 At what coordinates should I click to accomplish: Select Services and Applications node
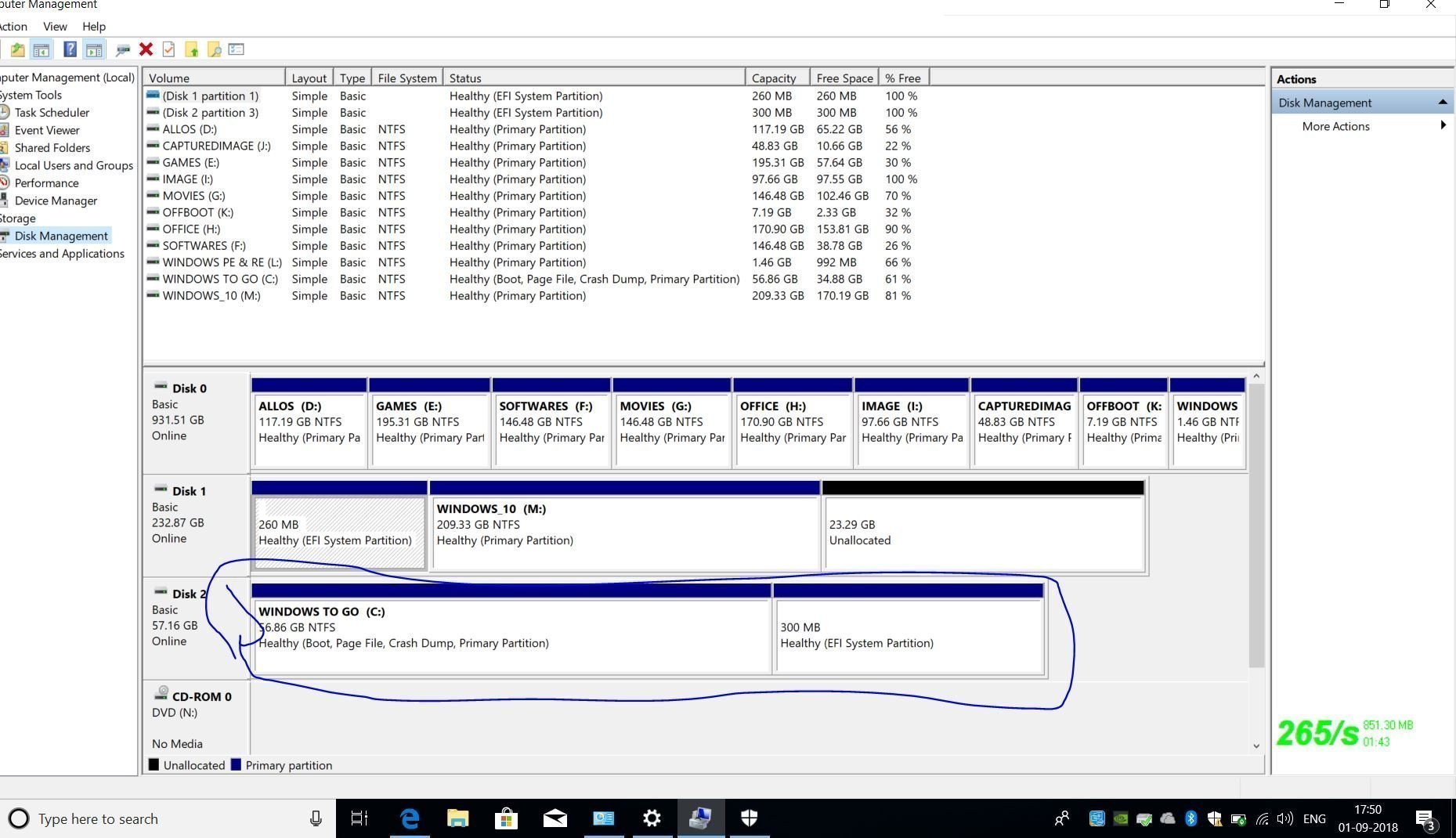(62, 253)
